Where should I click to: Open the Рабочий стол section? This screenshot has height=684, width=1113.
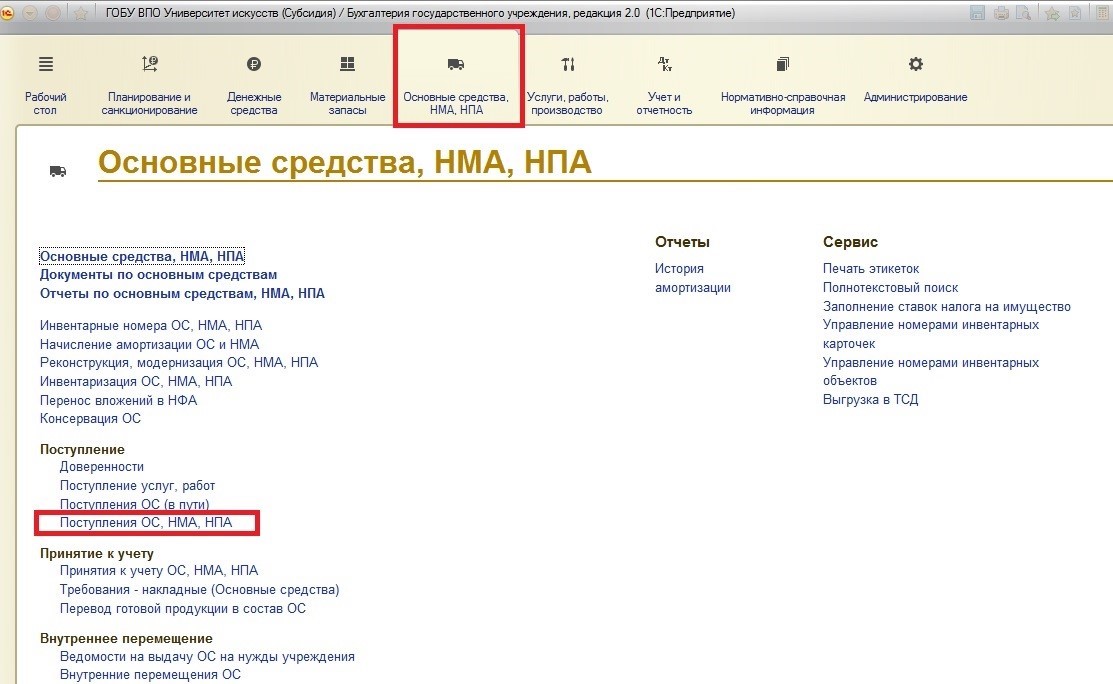pos(45,84)
